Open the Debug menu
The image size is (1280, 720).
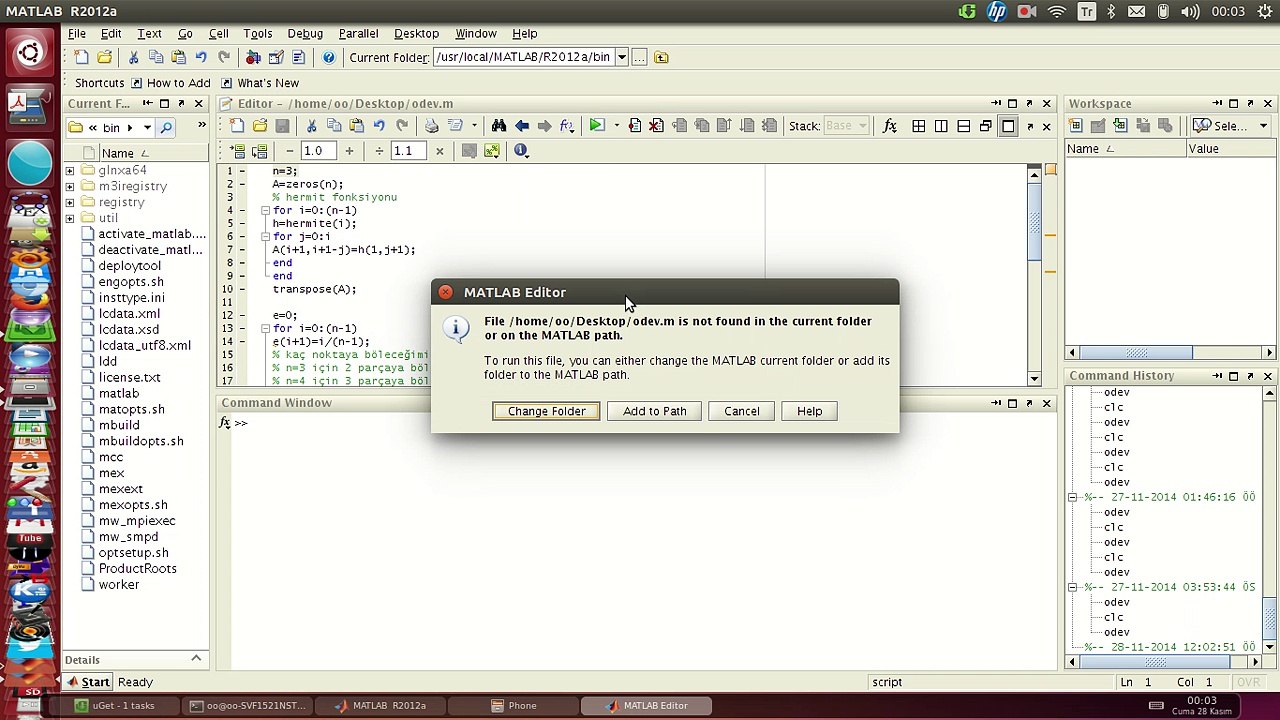(x=305, y=33)
